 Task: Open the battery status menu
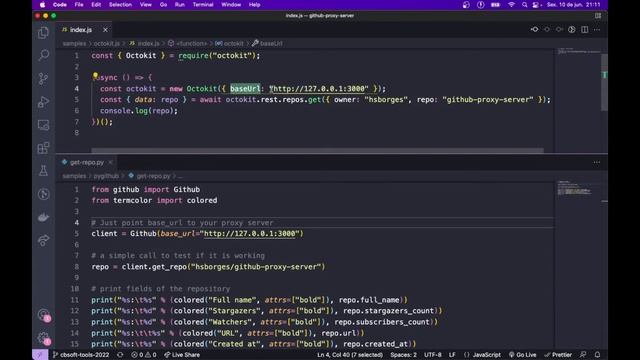496,5
